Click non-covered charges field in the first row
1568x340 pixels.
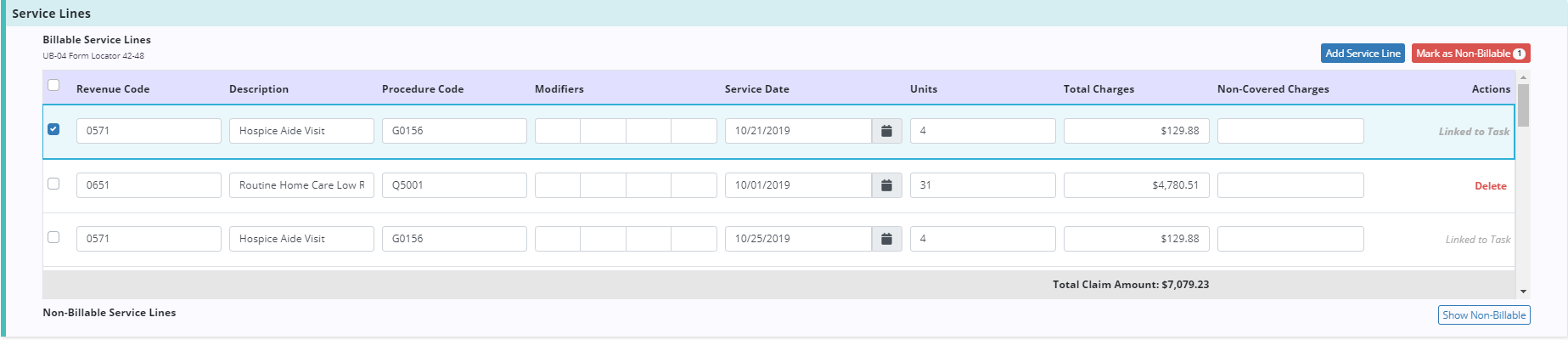(1290, 131)
